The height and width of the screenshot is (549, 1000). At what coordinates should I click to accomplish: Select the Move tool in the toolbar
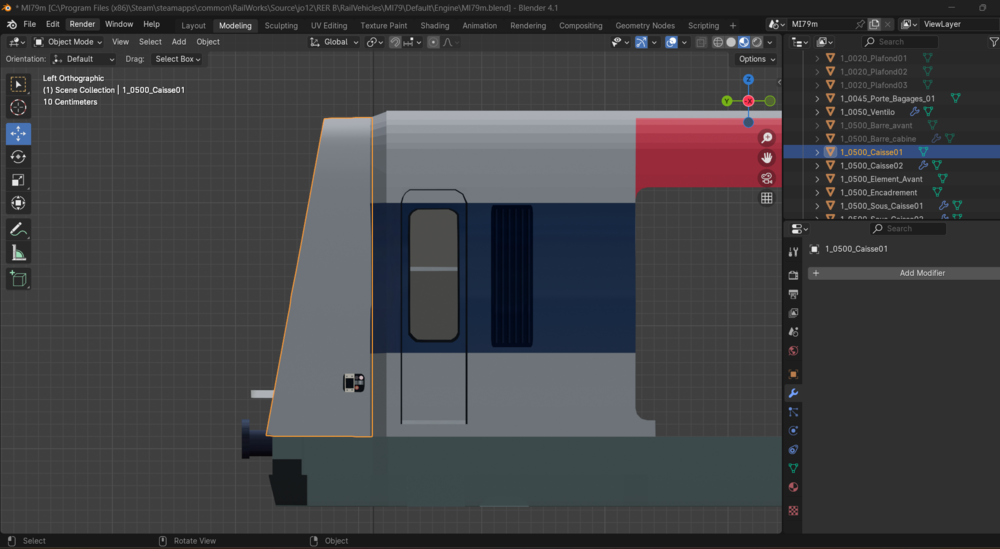[18, 134]
